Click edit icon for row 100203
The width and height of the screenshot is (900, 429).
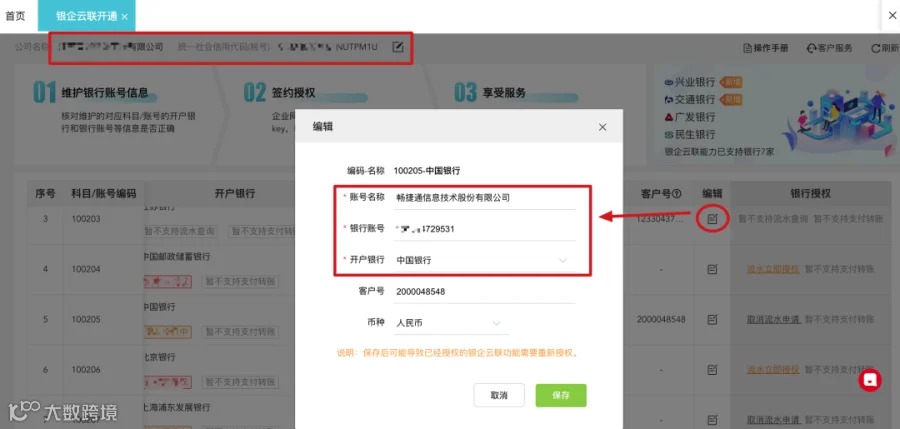click(712, 219)
